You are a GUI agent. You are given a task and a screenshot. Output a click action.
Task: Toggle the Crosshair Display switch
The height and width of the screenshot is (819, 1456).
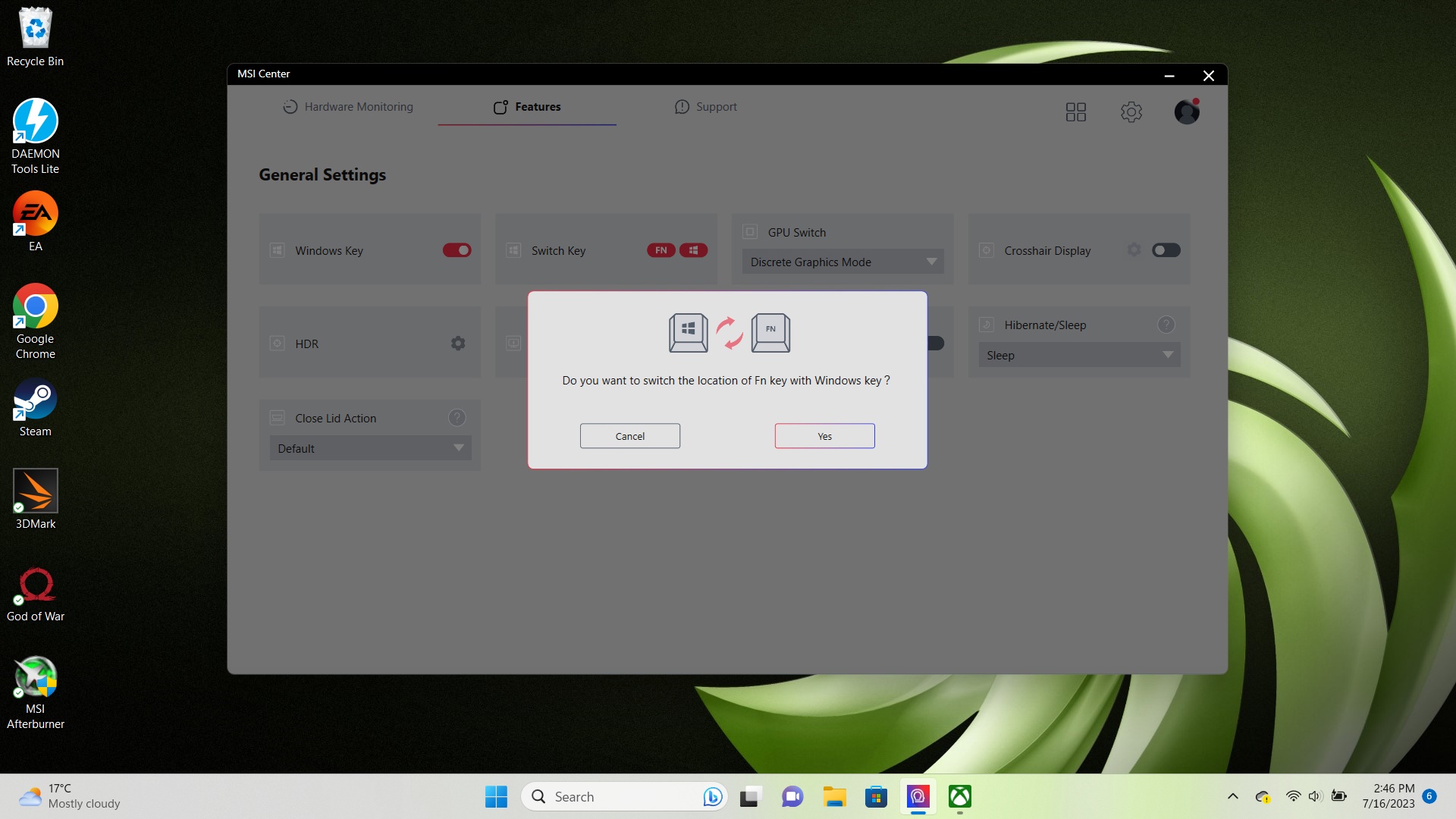click(x=1166, y=250)
